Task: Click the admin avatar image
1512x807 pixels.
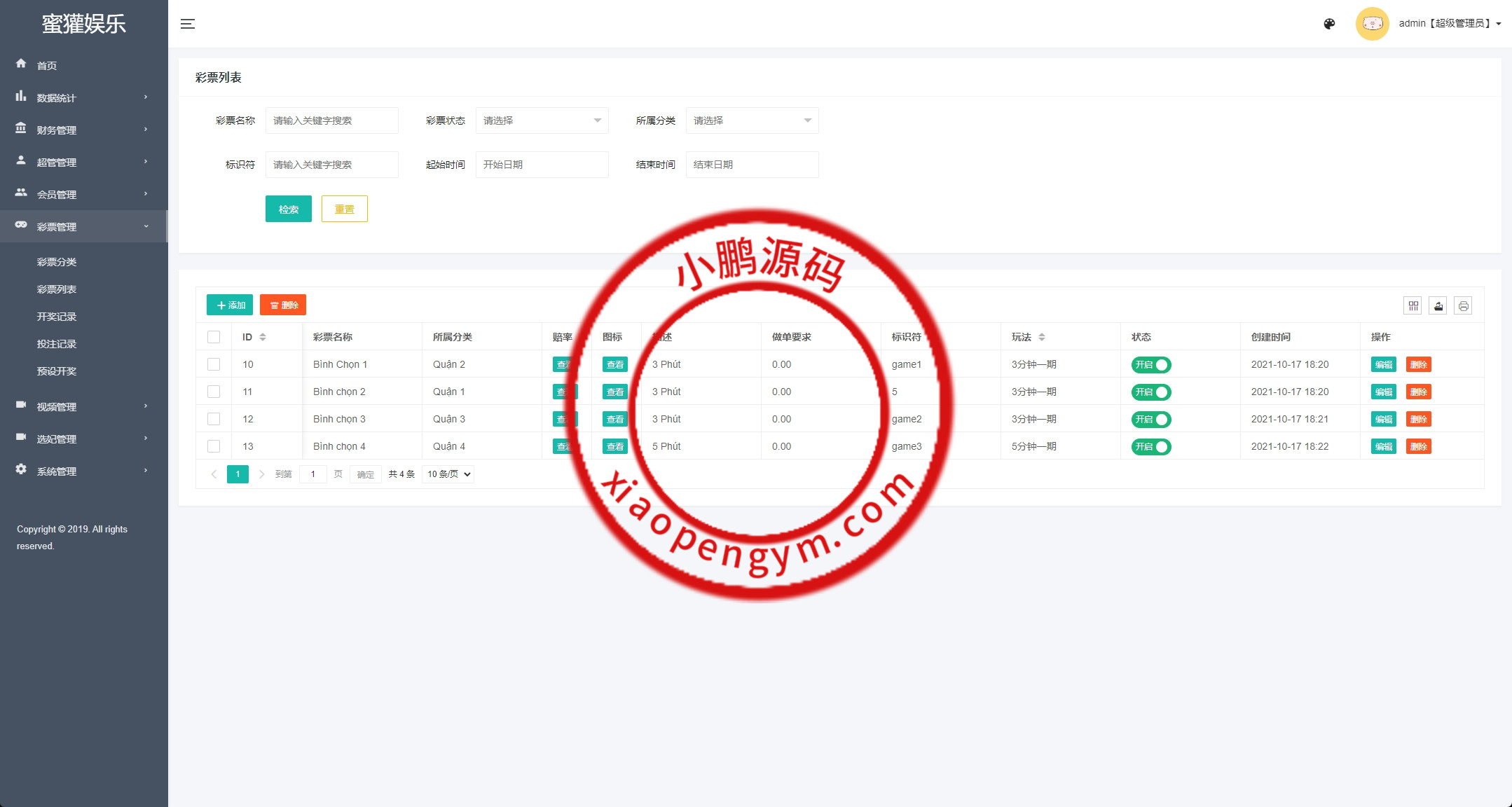Action: coord(1372,24)
